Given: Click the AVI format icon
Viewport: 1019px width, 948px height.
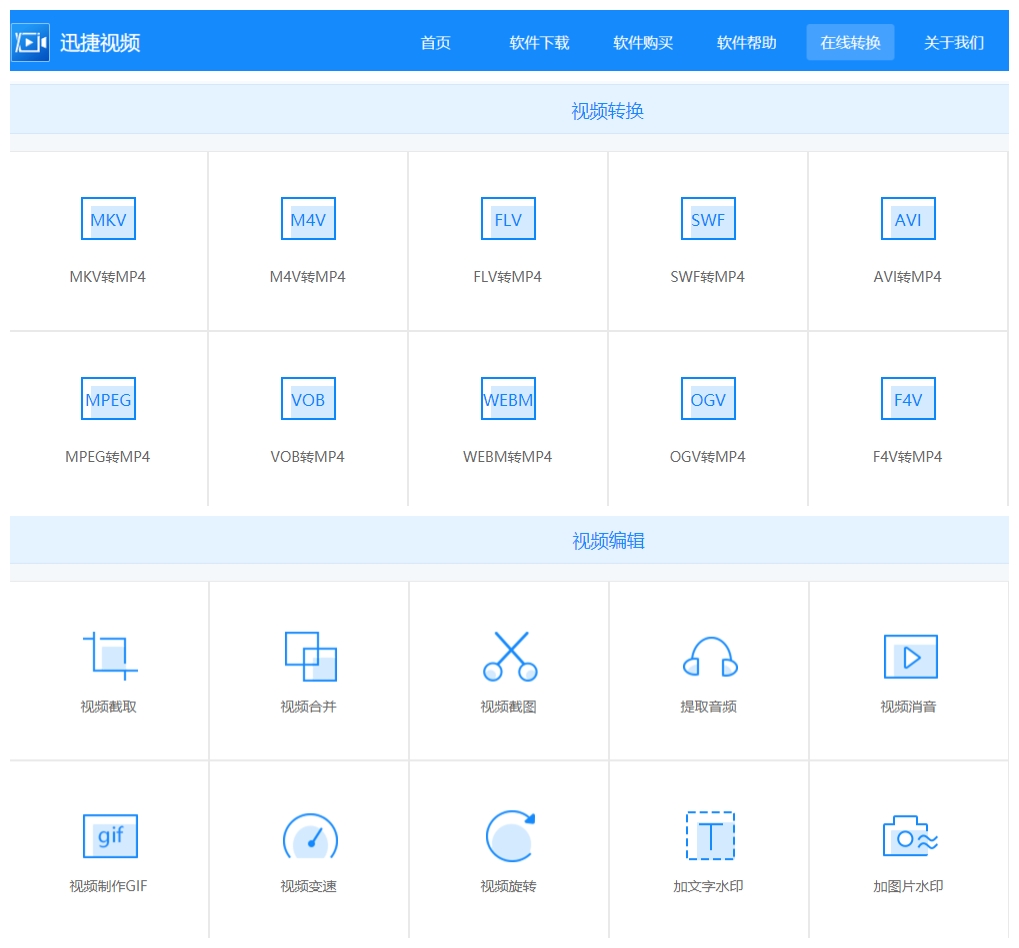Looking at the screenshot, I should [908, 219].
